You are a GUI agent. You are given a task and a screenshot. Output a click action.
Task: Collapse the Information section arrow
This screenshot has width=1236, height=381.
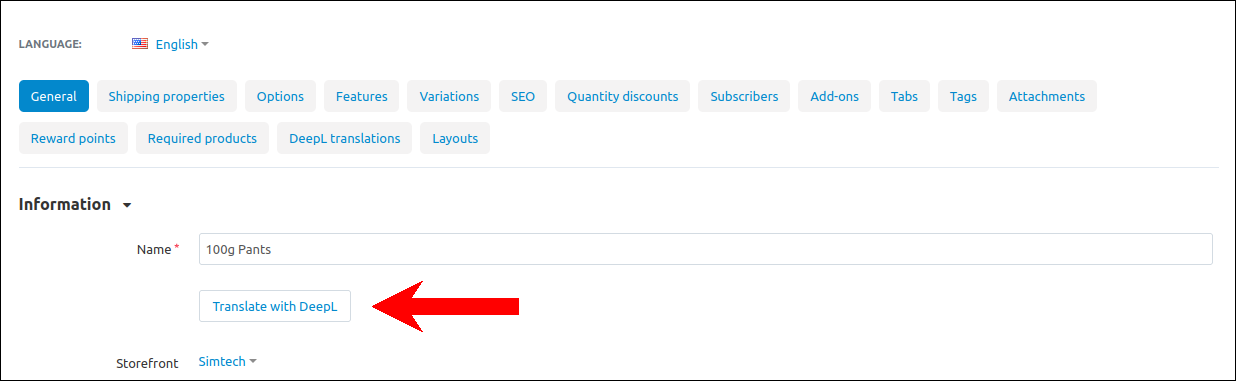coord(127,205)
